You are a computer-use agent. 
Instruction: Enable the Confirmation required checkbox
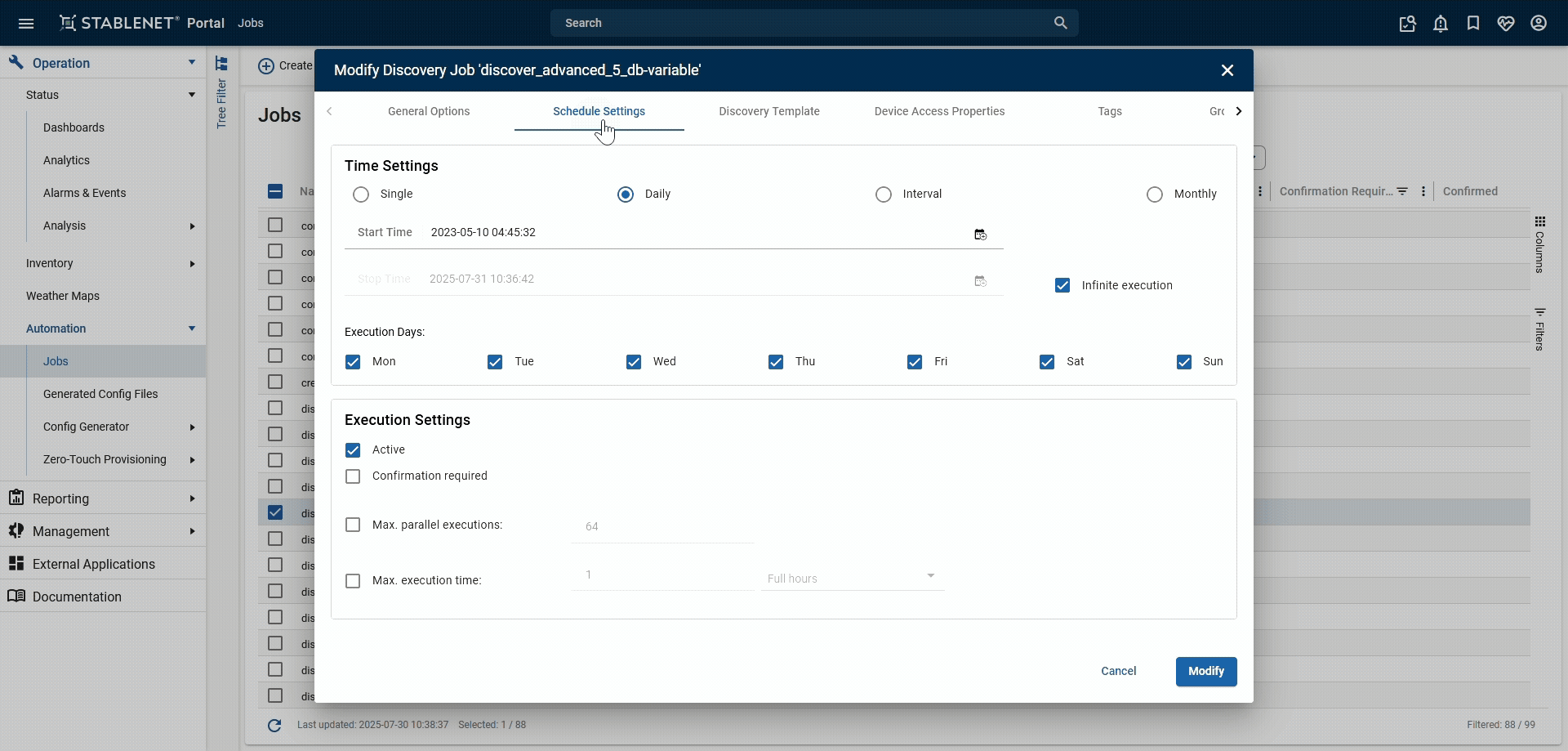[x=353, y=476]
